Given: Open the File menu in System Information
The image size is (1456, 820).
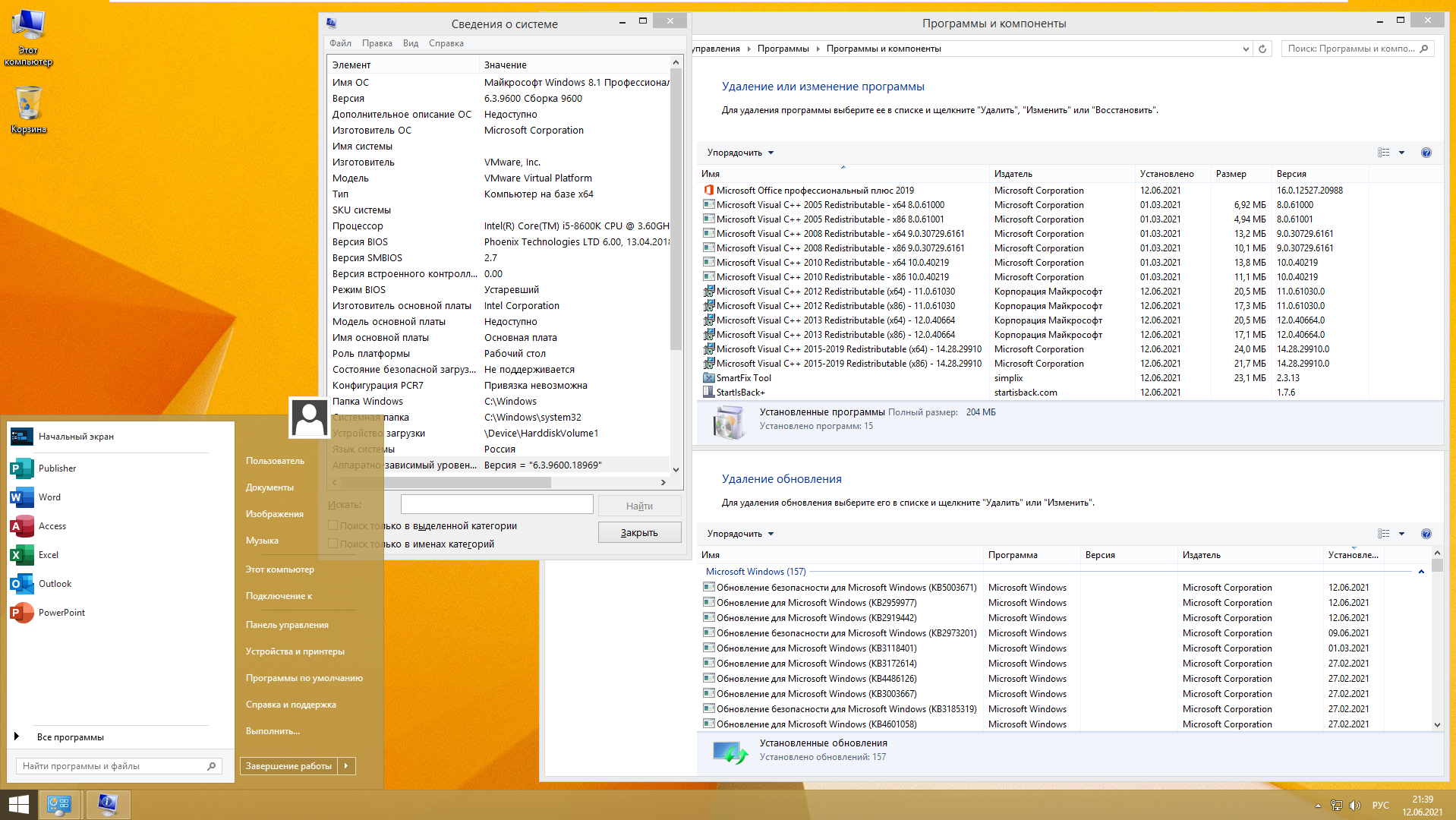Looking at the screenshot, I should pyautogui.click(x=340, y=43).
